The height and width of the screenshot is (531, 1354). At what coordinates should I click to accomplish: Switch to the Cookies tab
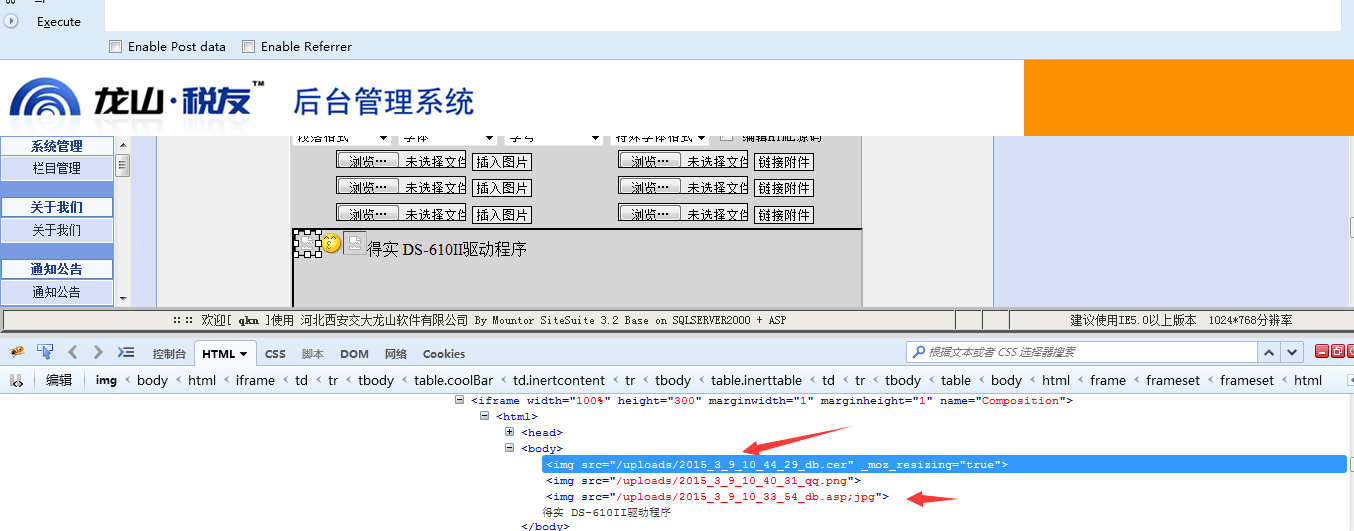point(444,354)
